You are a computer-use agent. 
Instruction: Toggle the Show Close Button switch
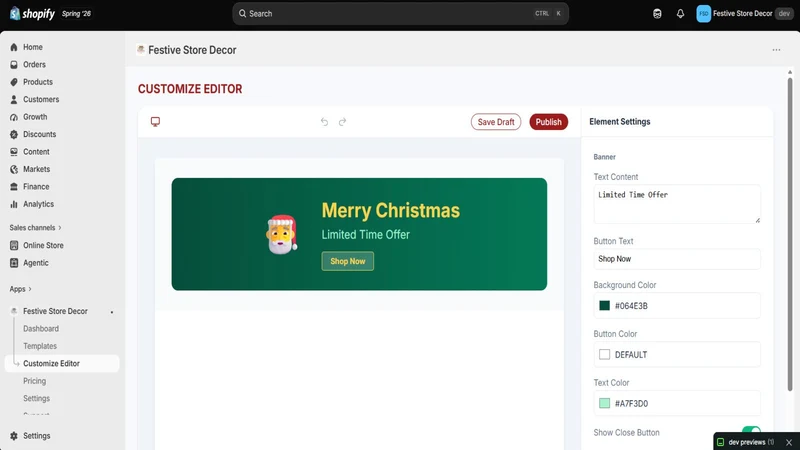coord(751,432)
